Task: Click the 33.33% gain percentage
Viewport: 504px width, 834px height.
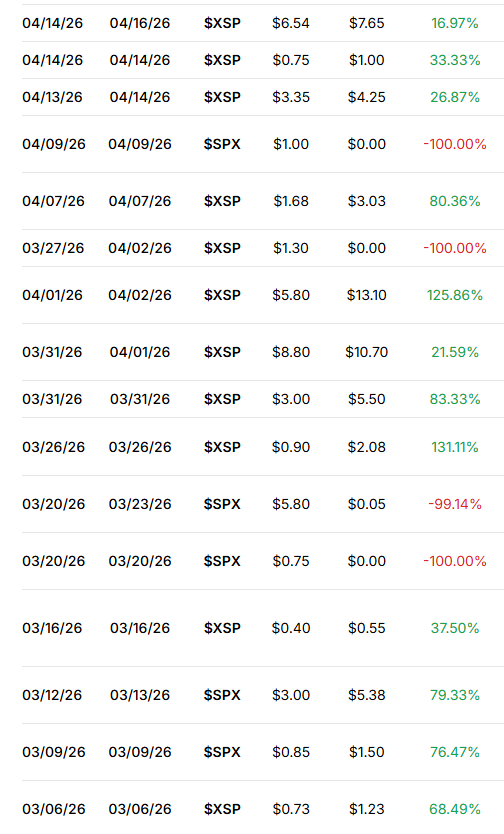Action: click(455, 60)
